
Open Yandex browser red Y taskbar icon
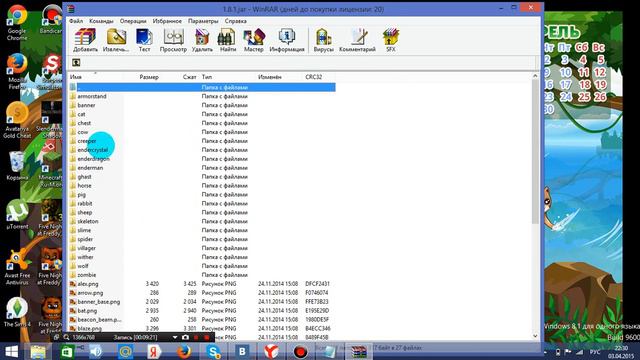(x=271, y=351)
